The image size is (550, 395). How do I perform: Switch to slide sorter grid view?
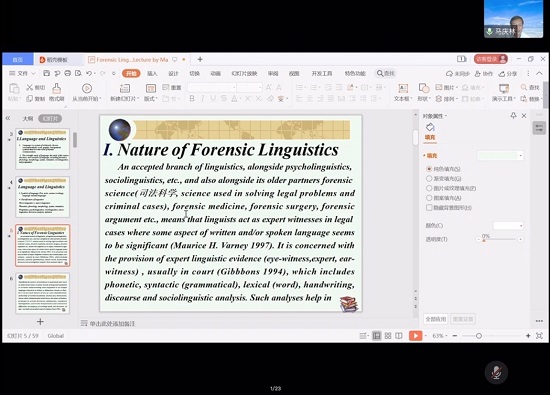tap(388, 336)
